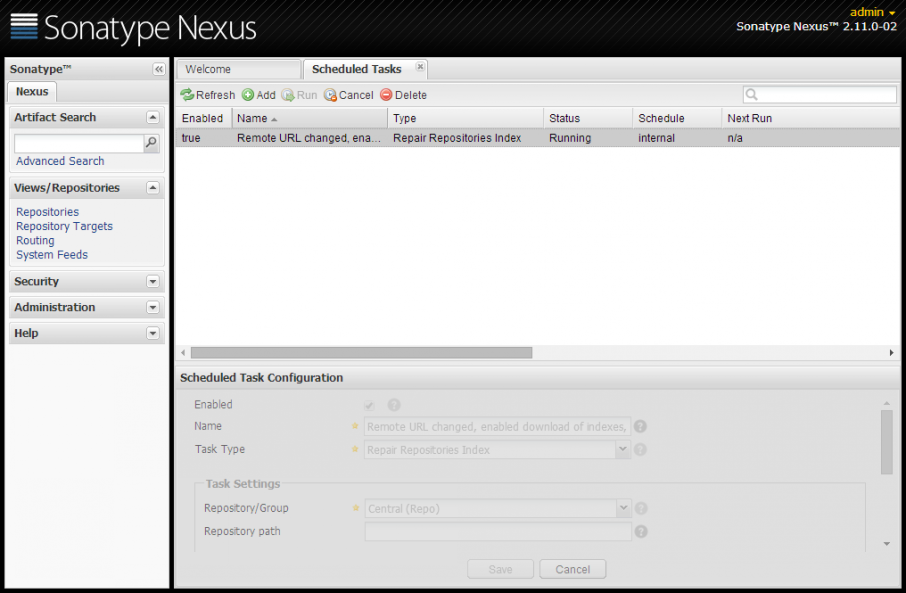Viewport: 906px width, 593px height.
Task: Click help icon next to Name field
Action: coord(640,427)
